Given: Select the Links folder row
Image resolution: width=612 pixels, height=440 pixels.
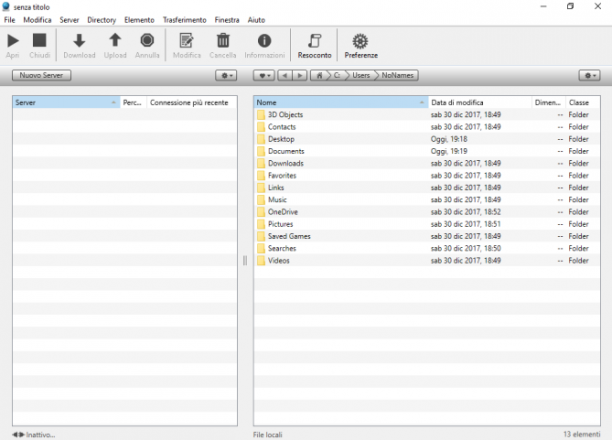Looking at the screenshot, I should tap(427, 188).
